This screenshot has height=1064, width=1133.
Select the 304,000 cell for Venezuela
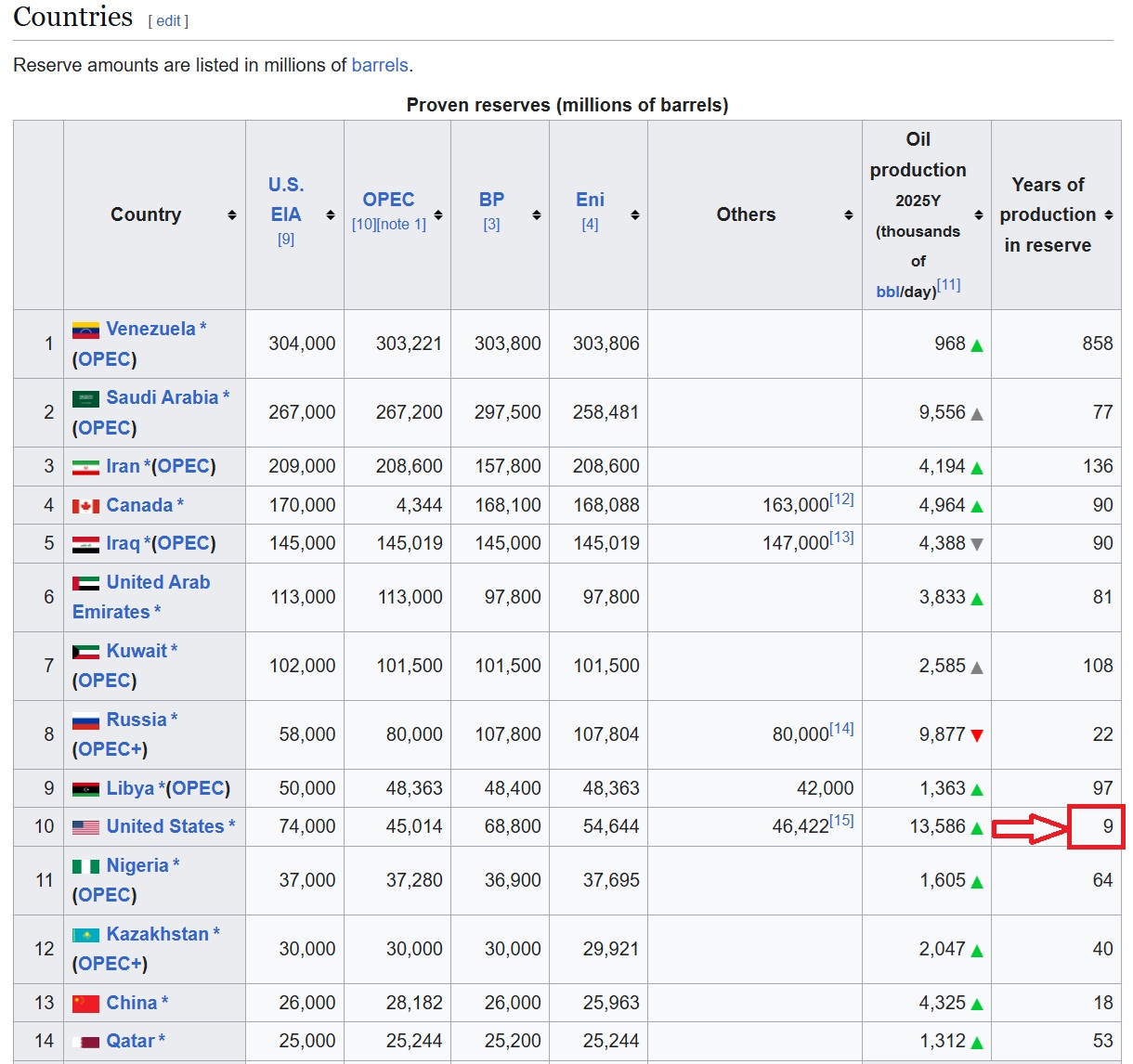pos(294,344)
